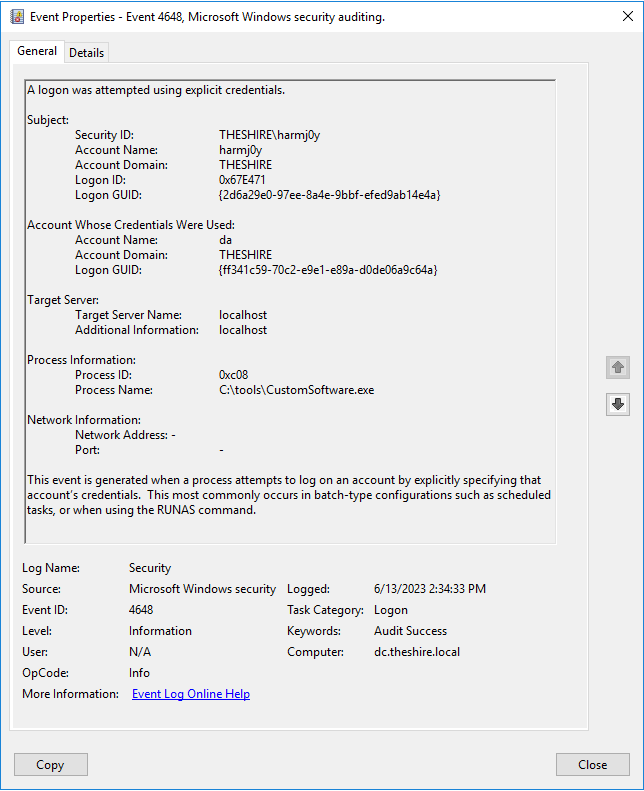644x791 pixels.
Task: Open the Event Log Online Help link
Action: click(191, 694)
